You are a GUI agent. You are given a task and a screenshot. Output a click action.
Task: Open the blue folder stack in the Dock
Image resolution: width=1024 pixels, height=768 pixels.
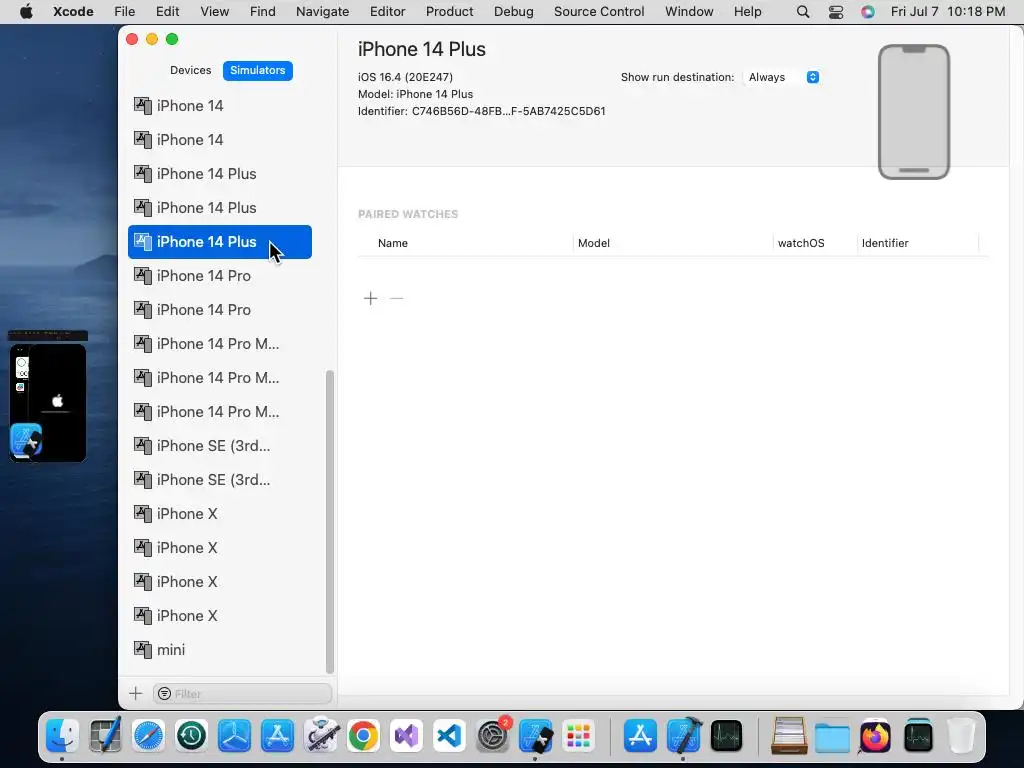(x=832, y=736)
